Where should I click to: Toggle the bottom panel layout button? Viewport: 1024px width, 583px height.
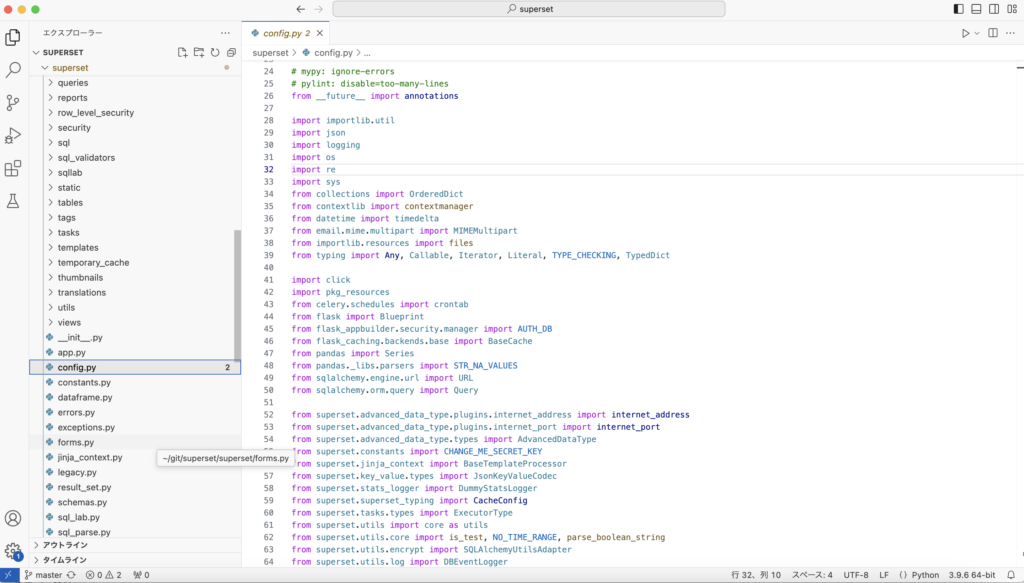pyautogui.click(x=975, y=9)
